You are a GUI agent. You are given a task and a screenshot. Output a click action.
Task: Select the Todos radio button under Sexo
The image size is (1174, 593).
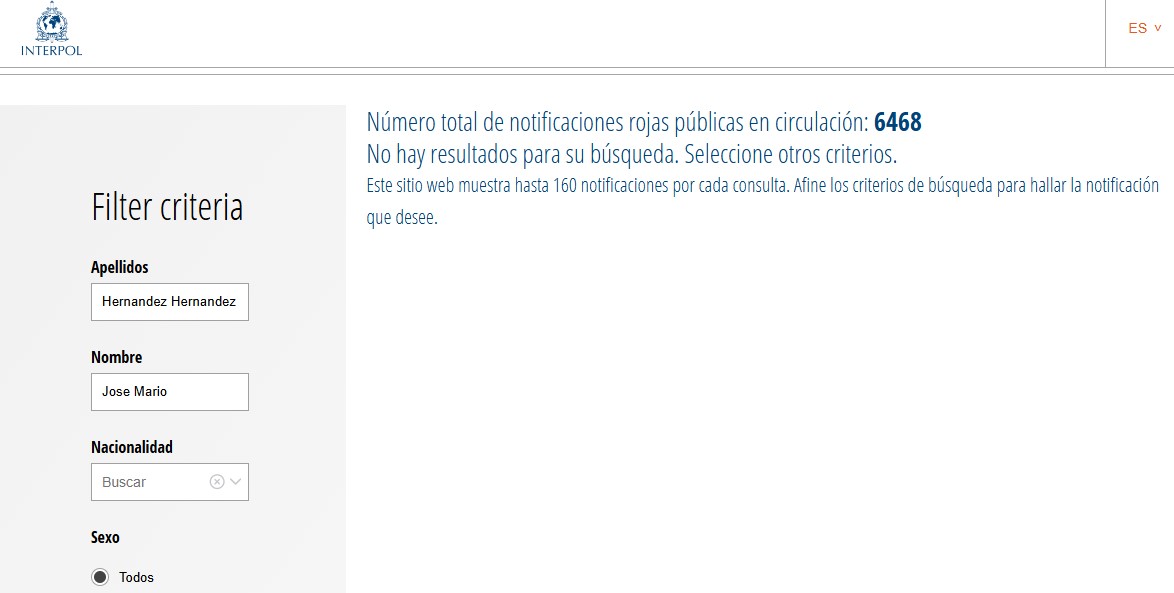(x=100, y=577)
